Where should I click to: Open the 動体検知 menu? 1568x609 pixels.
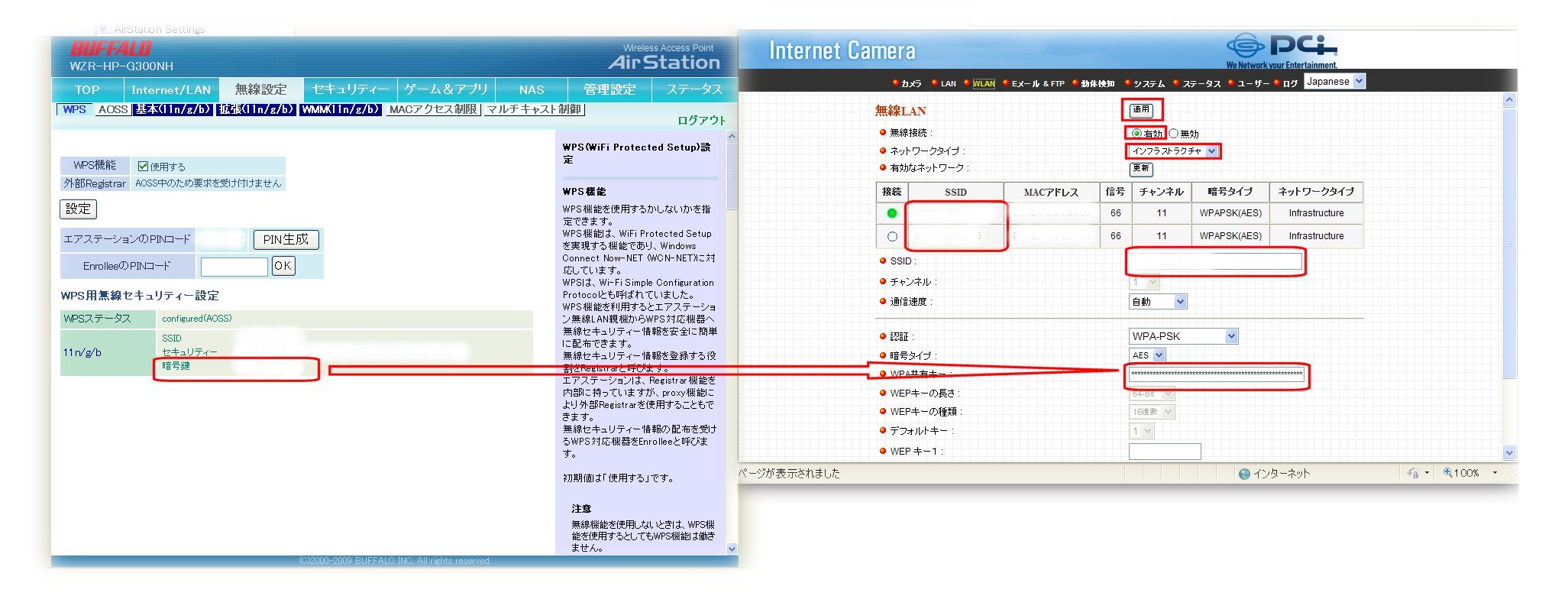1098,83
